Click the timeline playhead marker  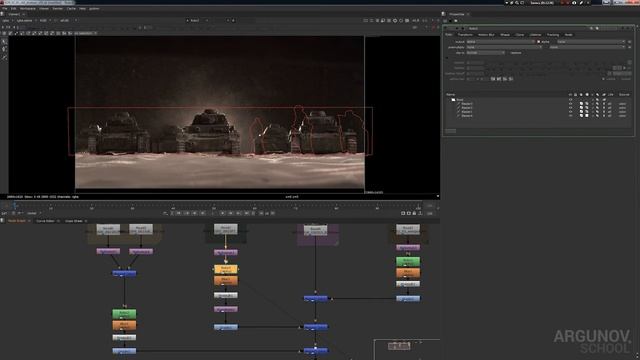click(x=15, y=205)
